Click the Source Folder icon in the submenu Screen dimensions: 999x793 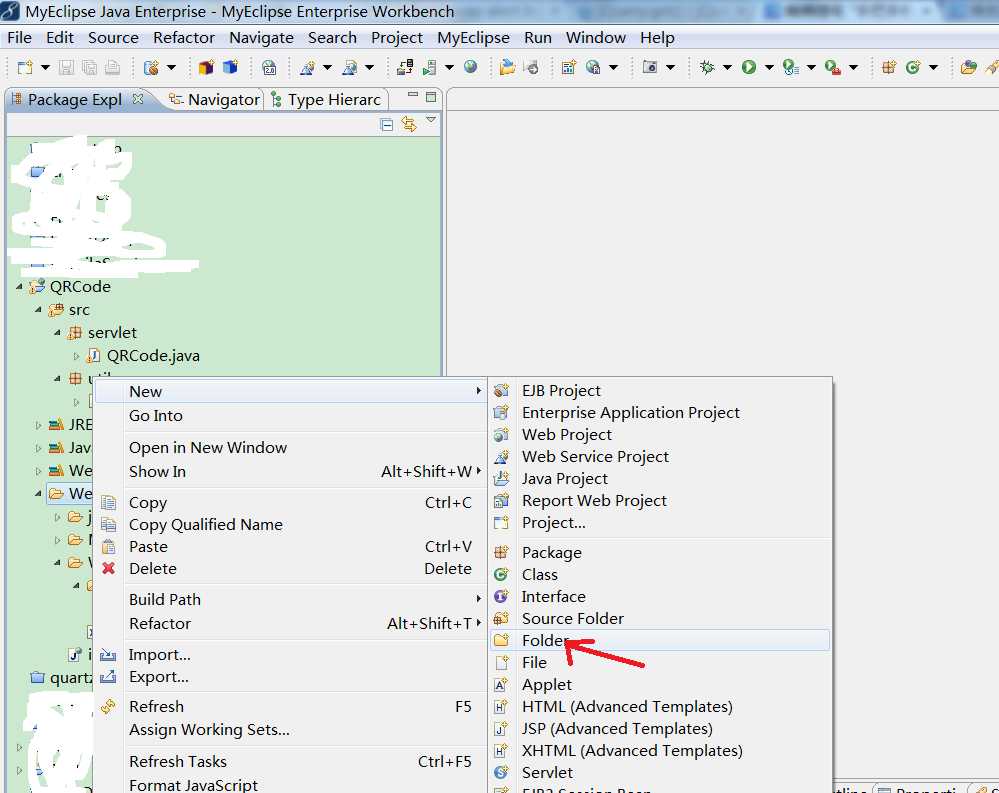501,618
